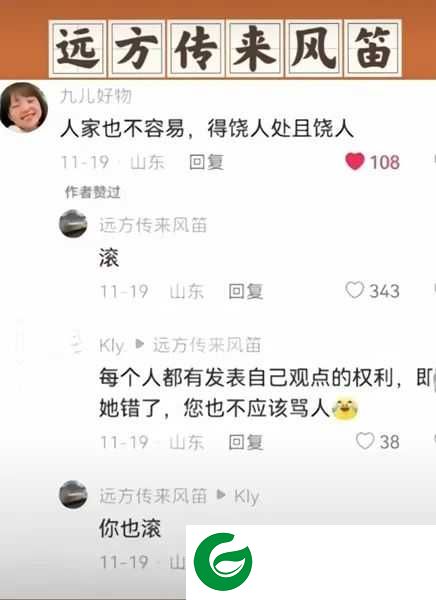
Task: Select the 作者赞过 author-liked label
Action: tap(93, 192)
